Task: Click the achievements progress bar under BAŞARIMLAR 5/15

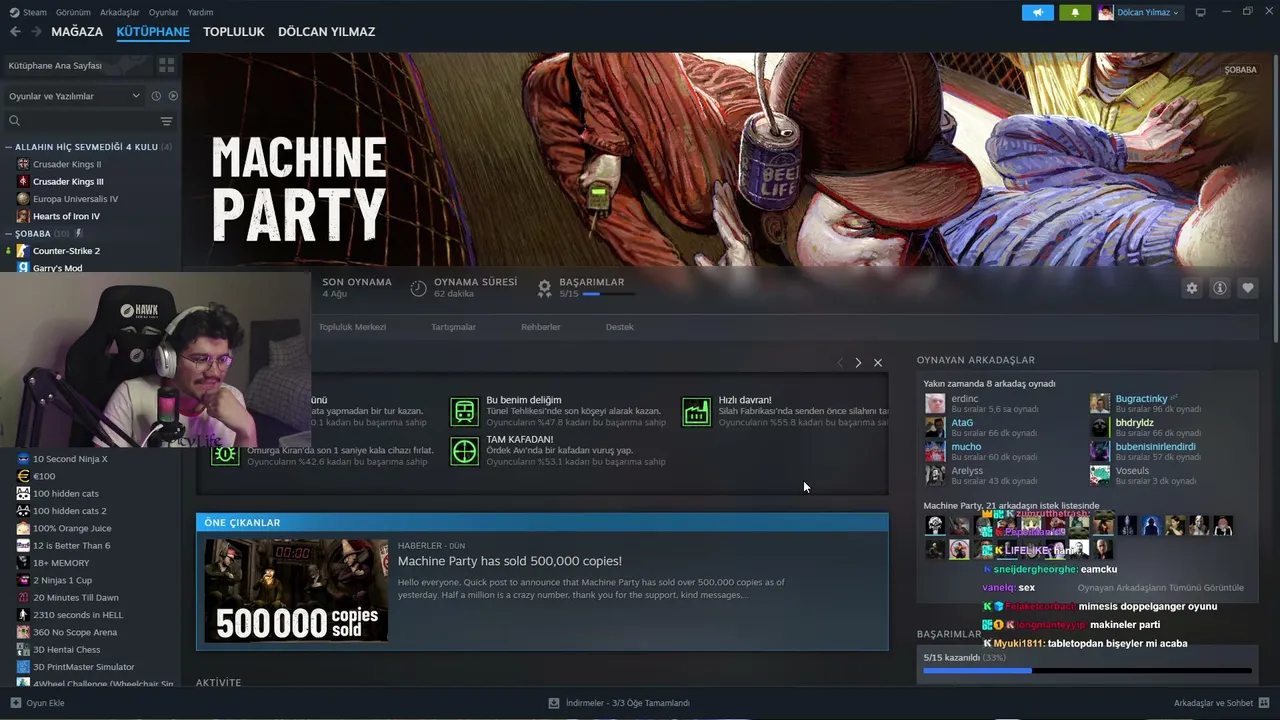Action: click(609, 294)
